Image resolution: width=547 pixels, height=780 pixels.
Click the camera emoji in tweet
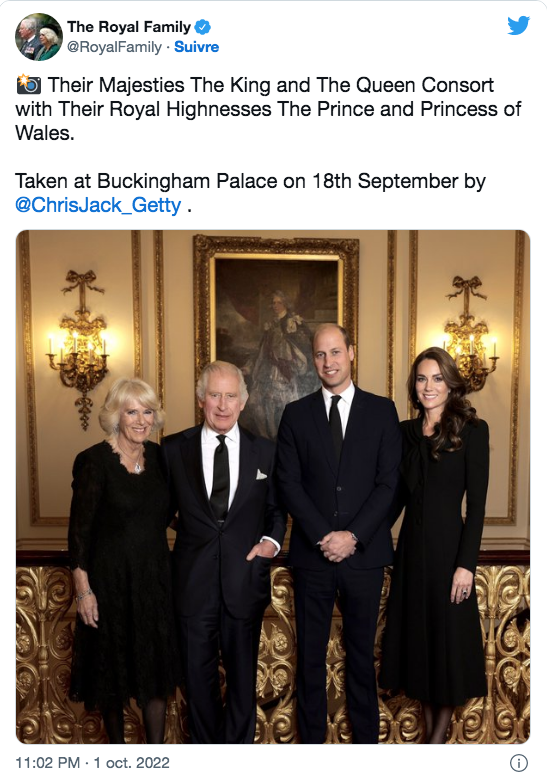(x=29, y=85)
